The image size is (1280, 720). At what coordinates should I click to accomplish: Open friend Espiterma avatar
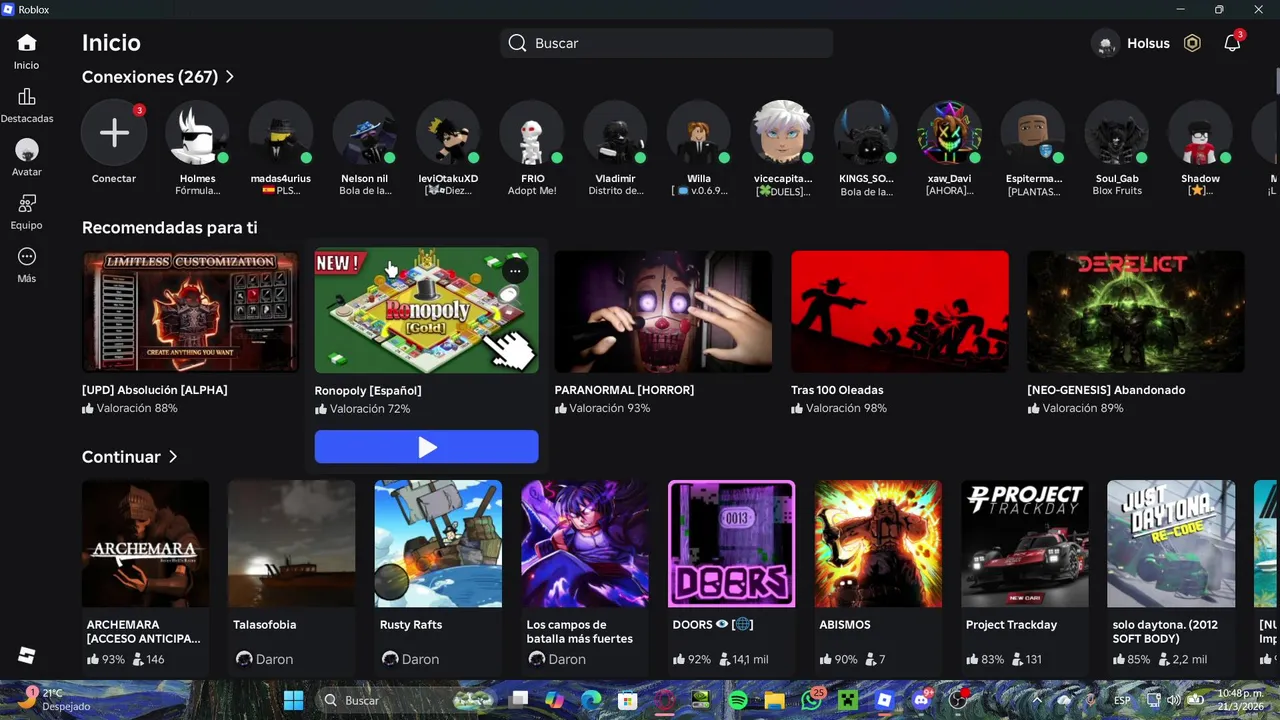[1034, 133]
